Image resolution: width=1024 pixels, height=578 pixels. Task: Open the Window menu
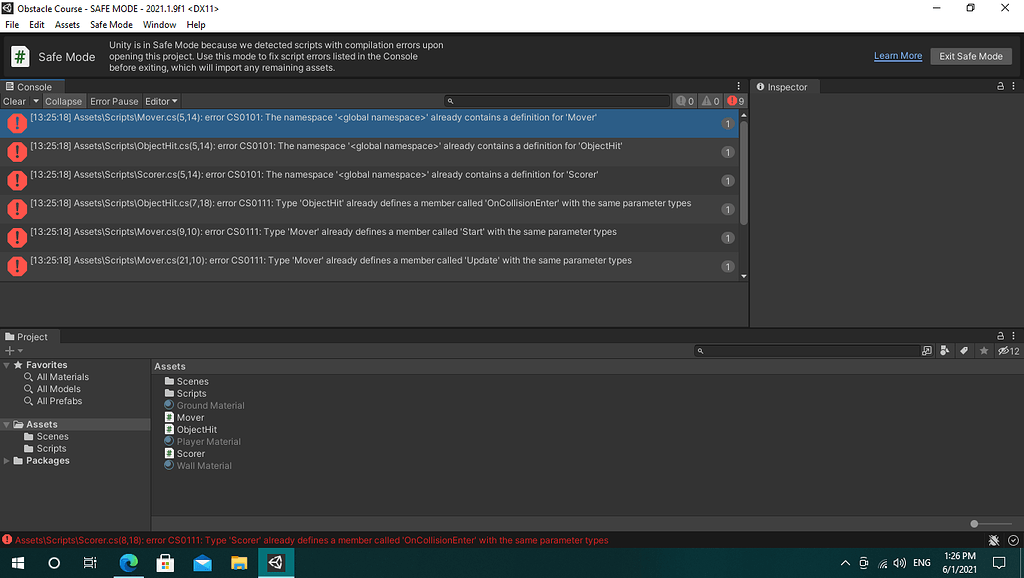159,25
